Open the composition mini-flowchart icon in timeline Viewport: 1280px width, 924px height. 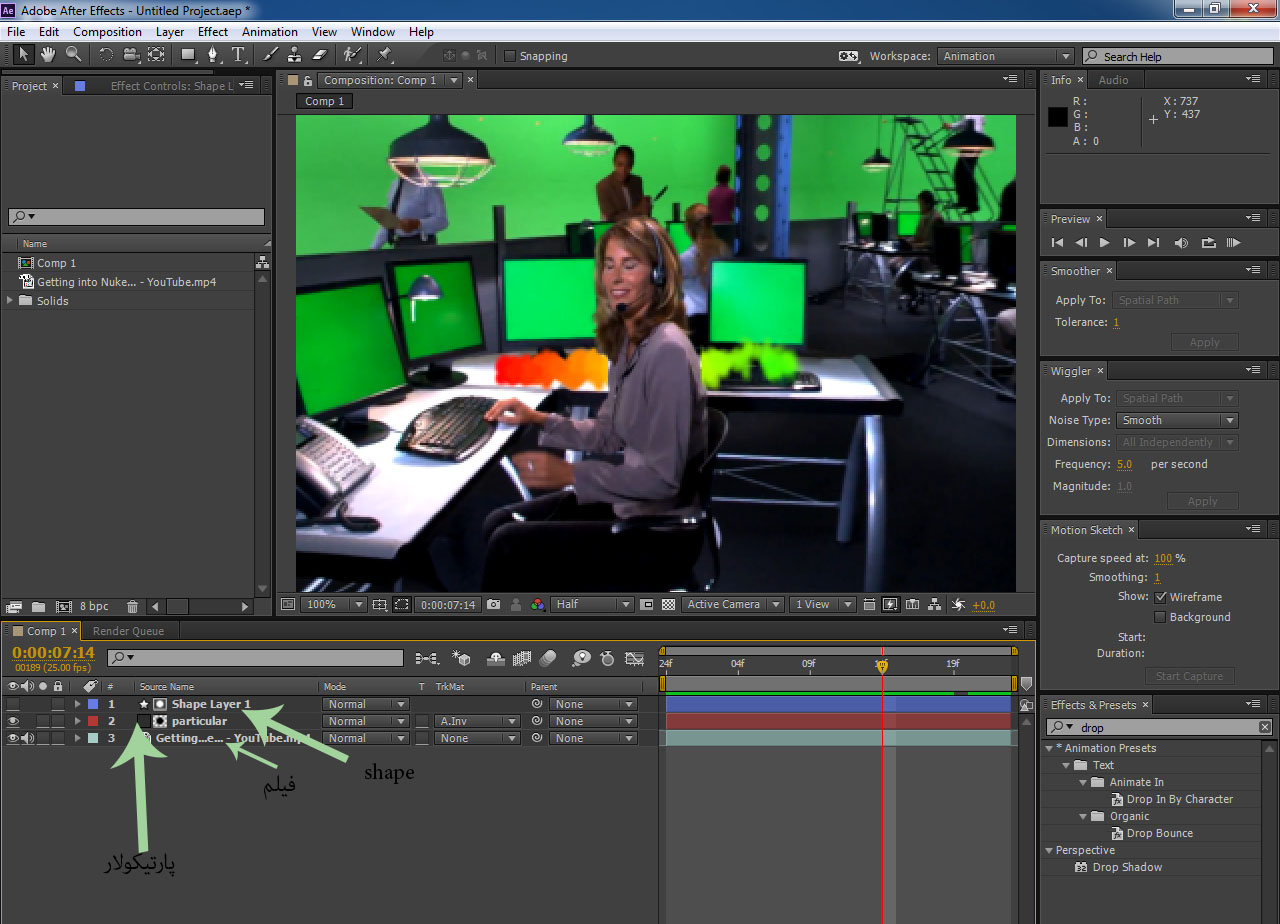coord(427,658)
